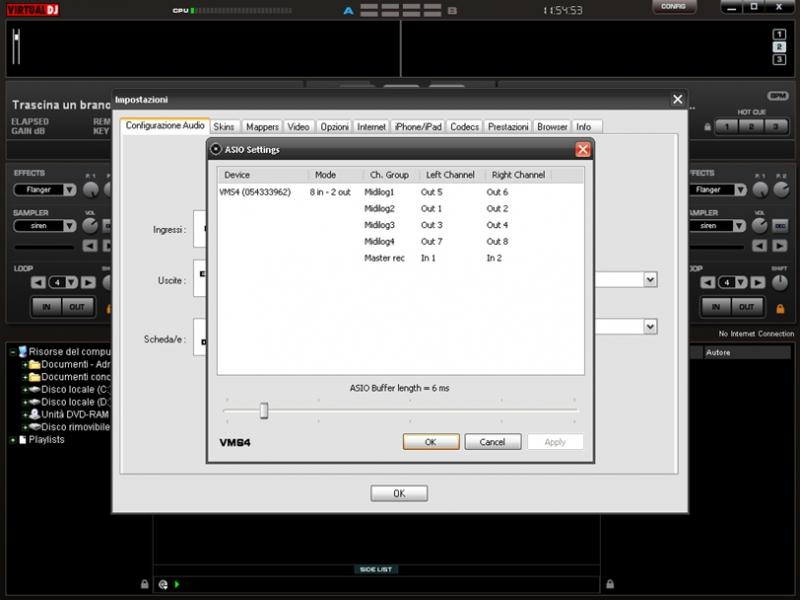The height and width of the screenshot is (600, 800).
Task: Click the right deck sampler REC button
Action: coord(780,226)
